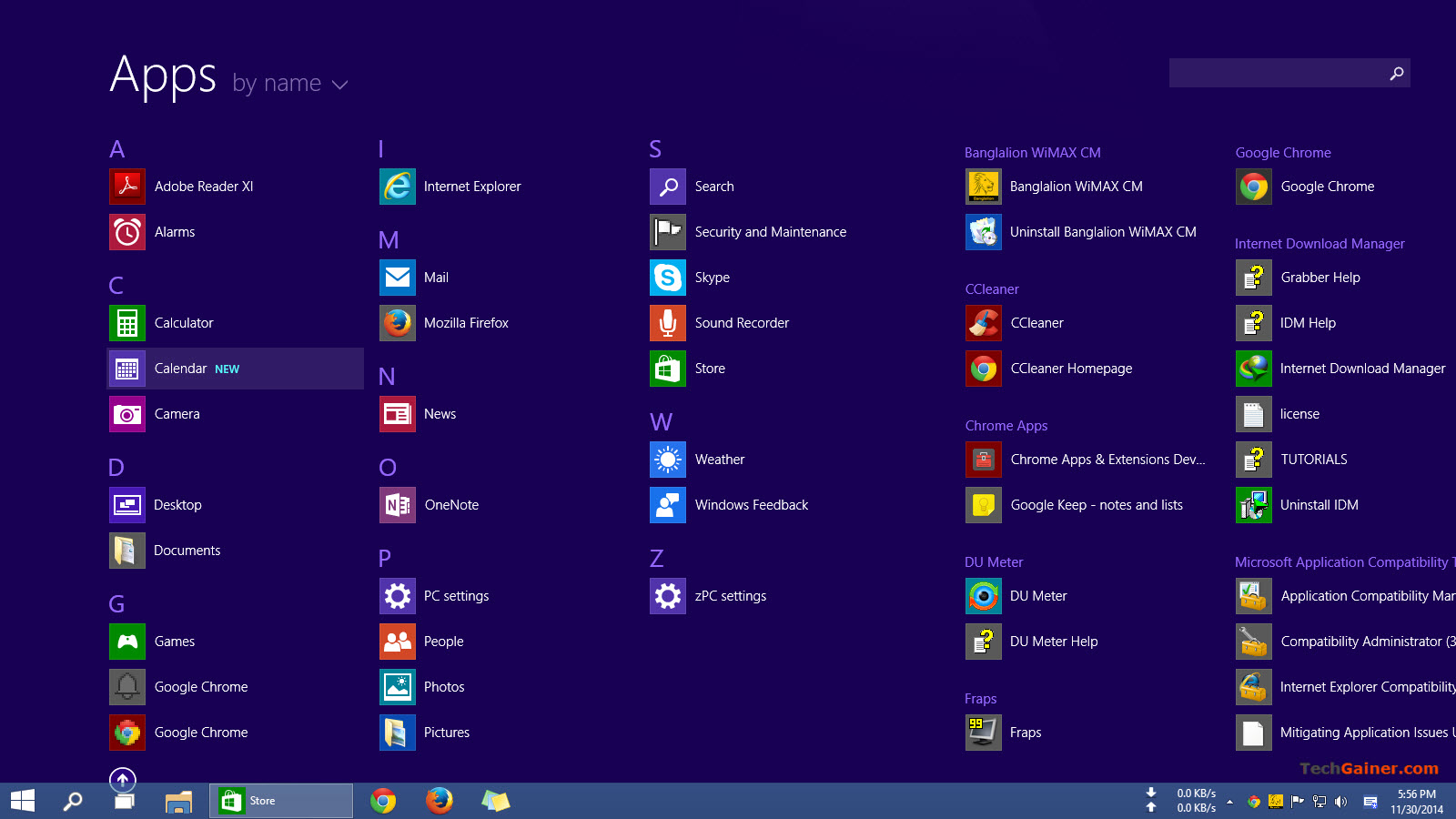This screenshot has width=1456, height=819.
Task: Start the Sound Recorder app
Action: 742,323
